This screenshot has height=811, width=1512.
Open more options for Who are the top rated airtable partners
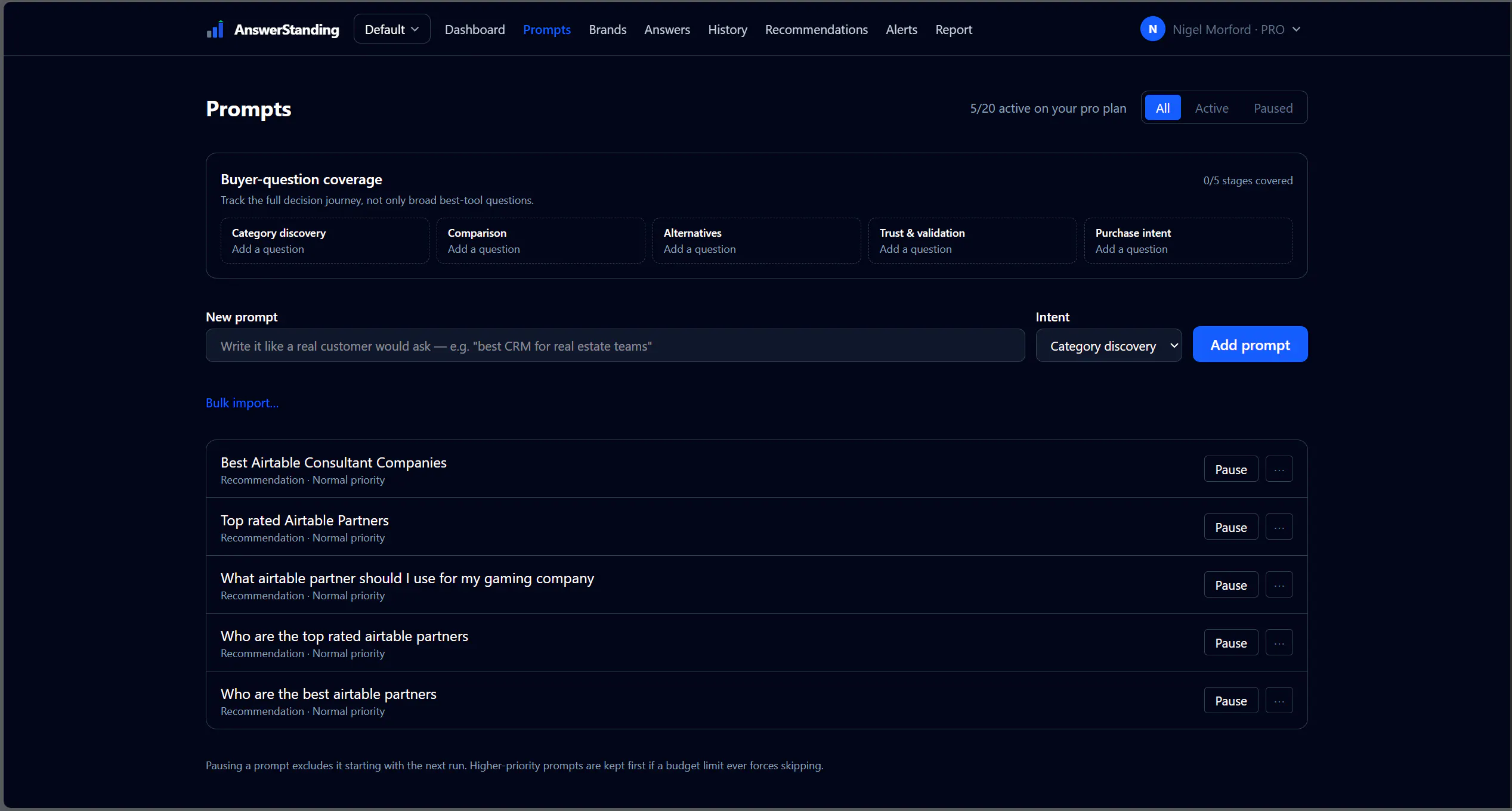point(1279,643)
